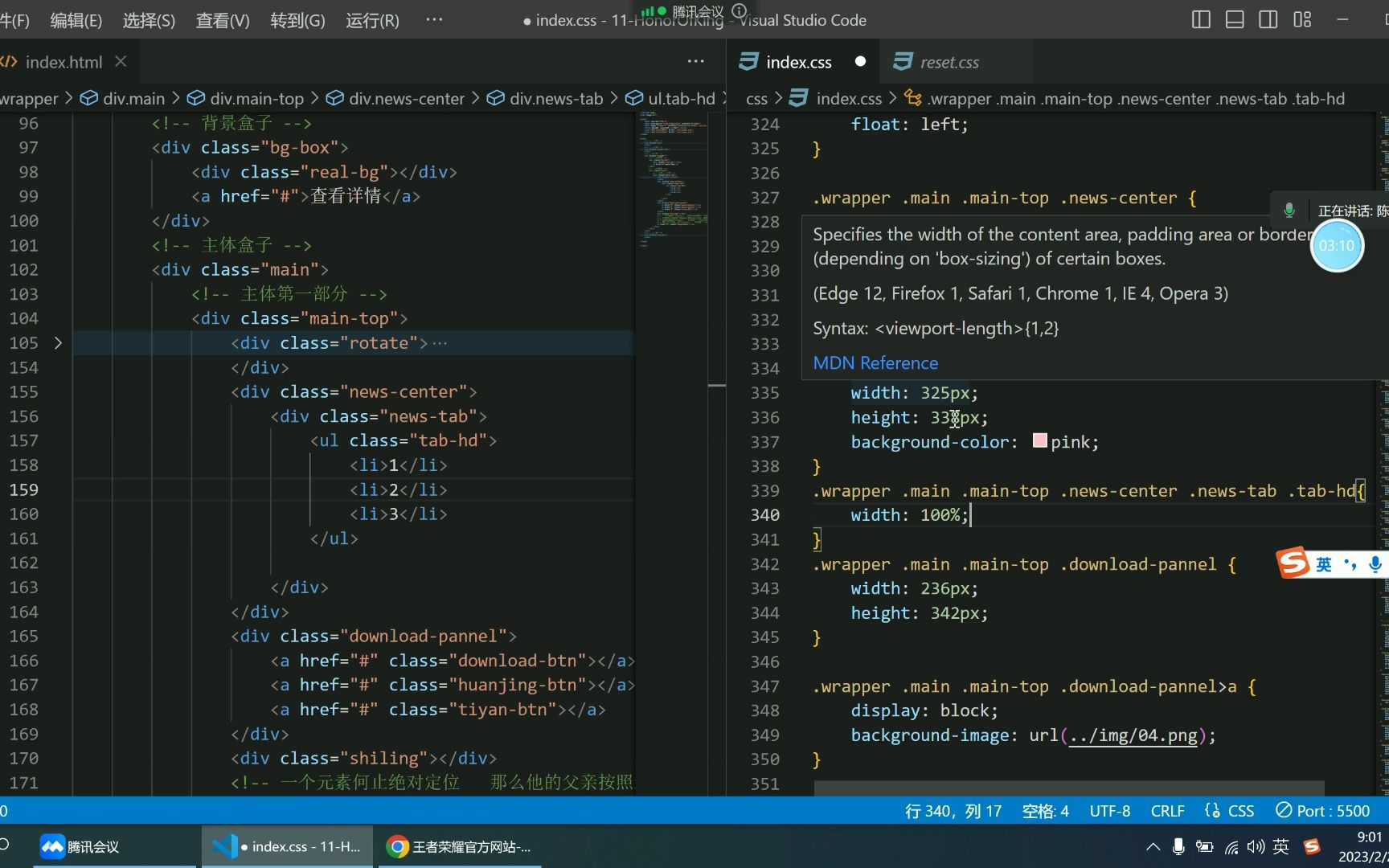Open the div.news-center breadcrumb dropdown

point(395,98)
